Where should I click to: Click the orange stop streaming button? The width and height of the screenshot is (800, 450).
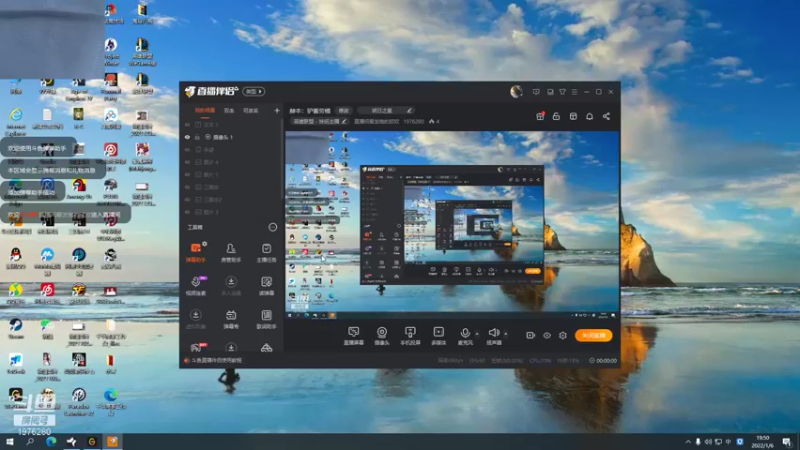click(x=593, y=335)
